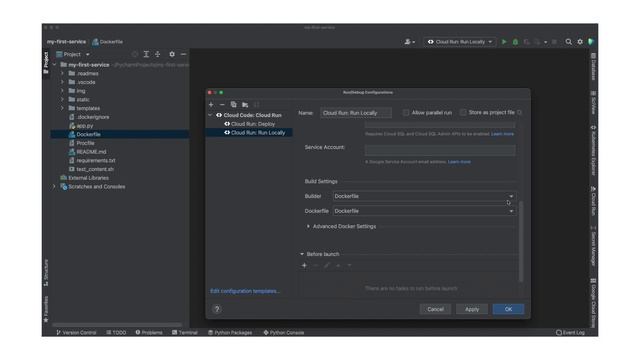Collapse the Before launch section
This screenshot has height=360, width=640.
[x=302, y=254]
